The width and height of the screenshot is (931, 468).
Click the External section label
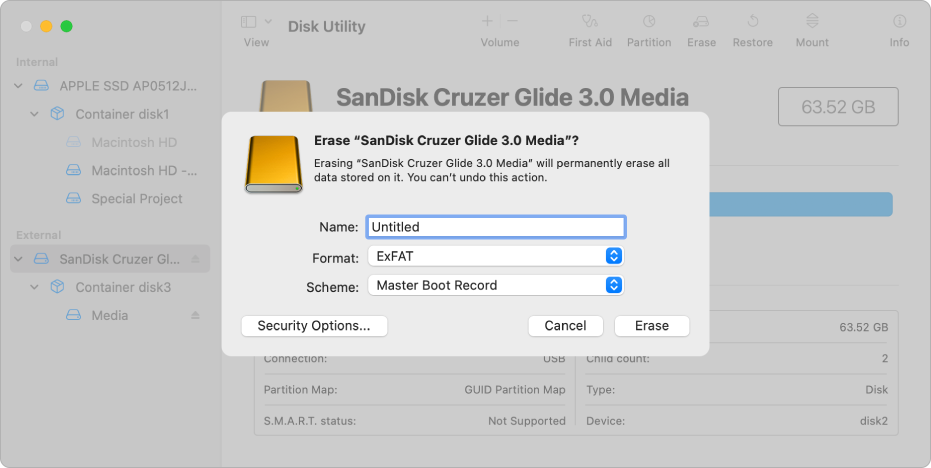(x=39, y=235)
